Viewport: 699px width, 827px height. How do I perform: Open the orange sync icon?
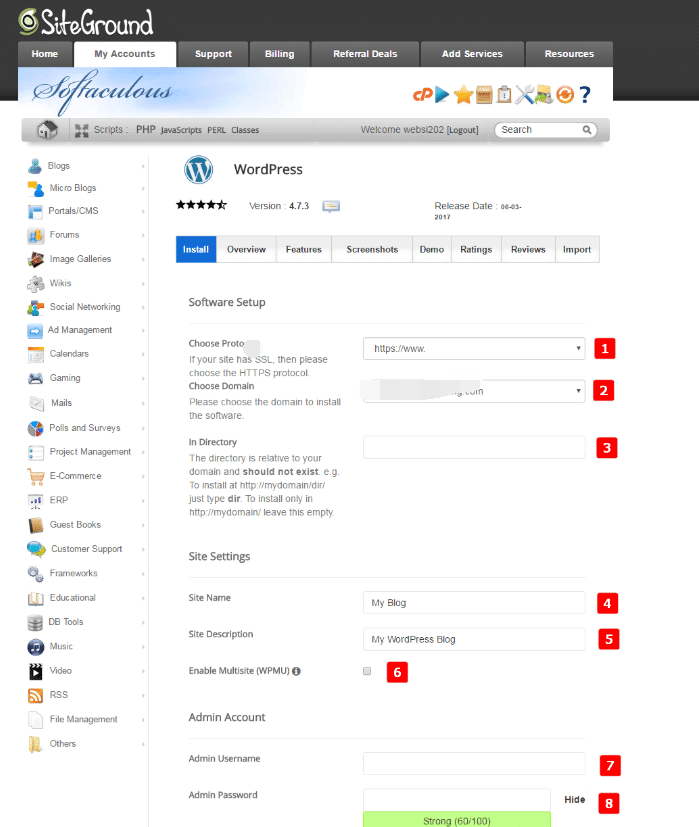point(565,95)
